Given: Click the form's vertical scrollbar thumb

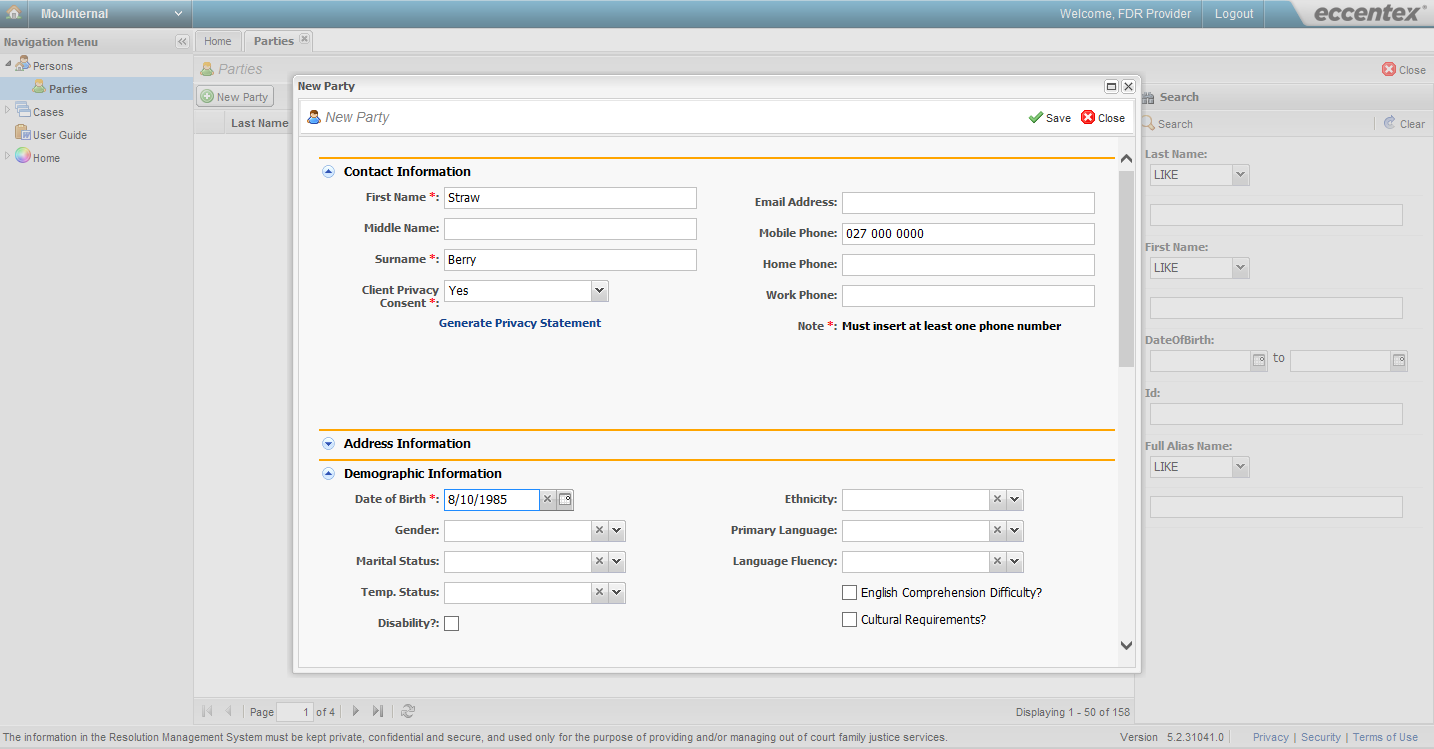Looking at the screenshot, I should (x=1126, y=268).
